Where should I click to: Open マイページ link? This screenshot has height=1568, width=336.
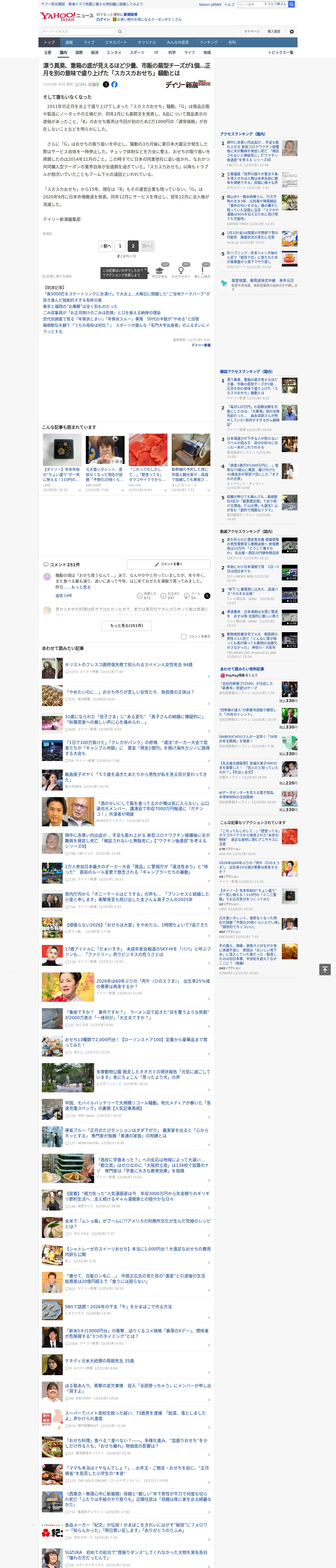[x=252, y=31]
